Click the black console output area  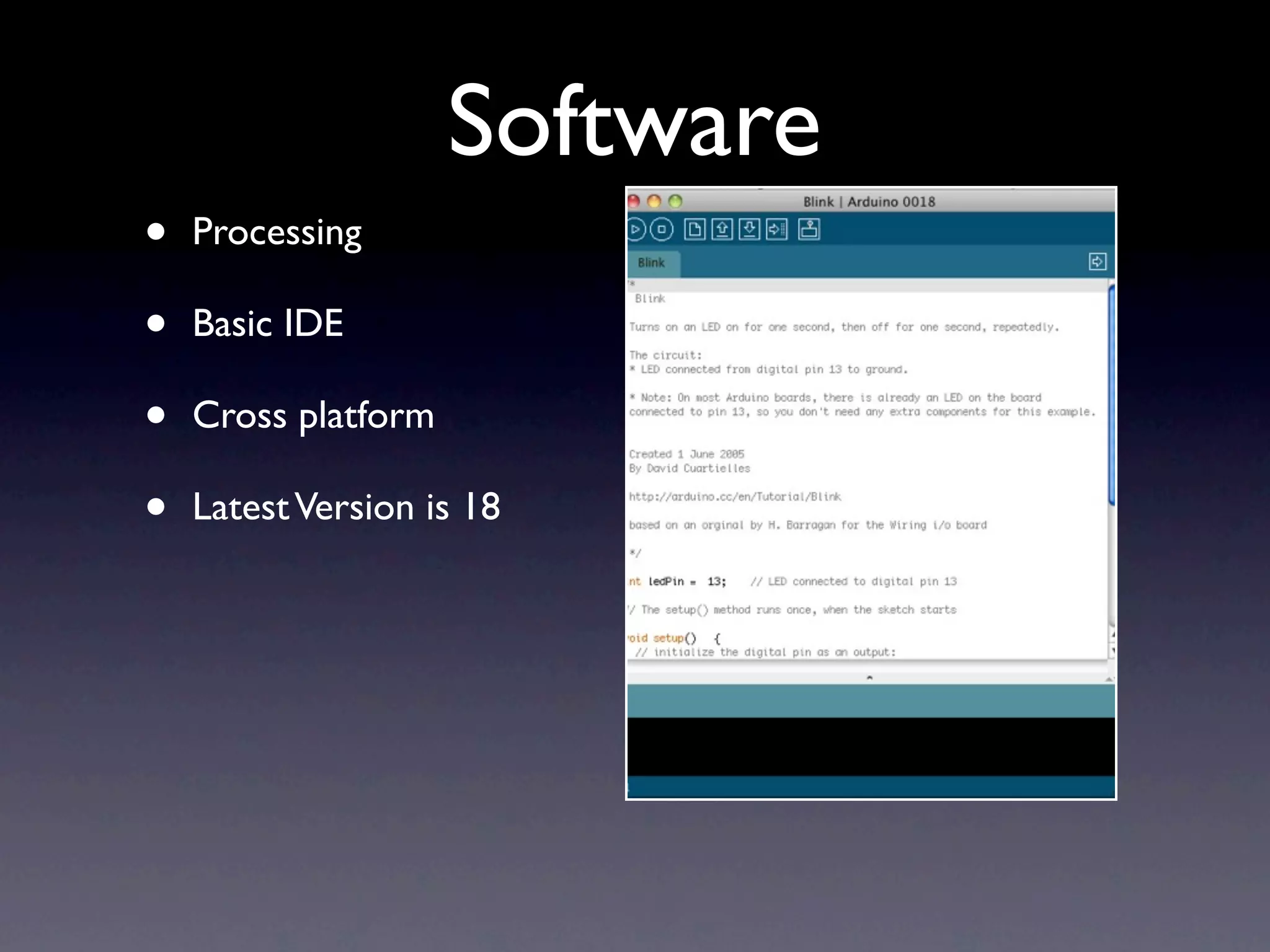[871, 747]
